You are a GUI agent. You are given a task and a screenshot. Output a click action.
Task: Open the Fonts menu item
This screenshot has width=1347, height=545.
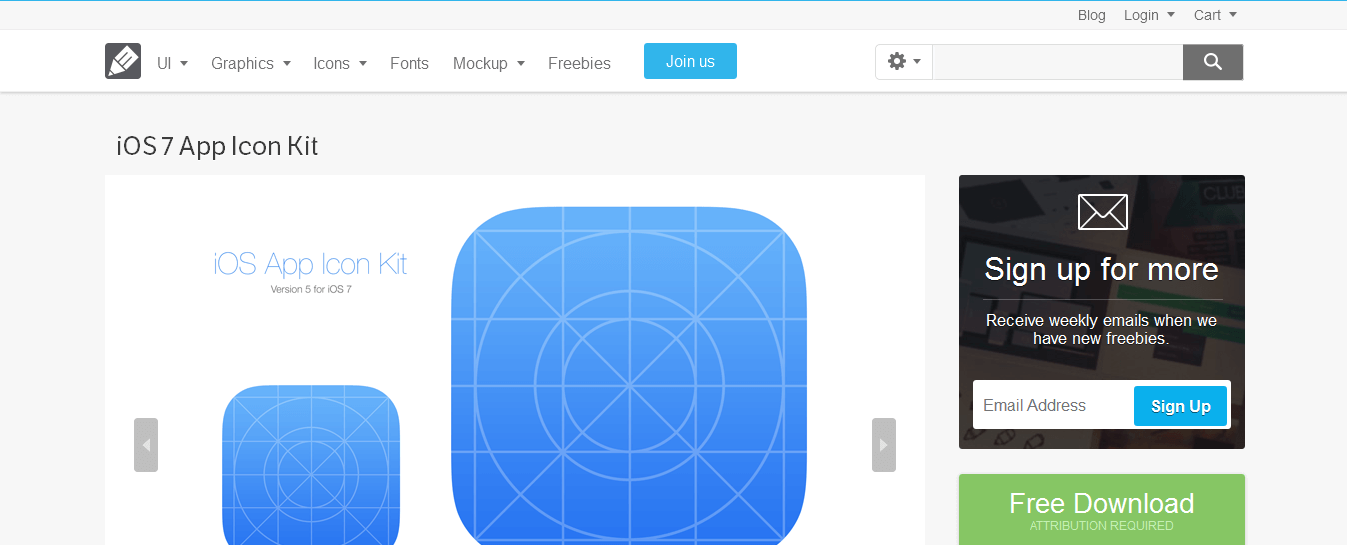(409, 63)
